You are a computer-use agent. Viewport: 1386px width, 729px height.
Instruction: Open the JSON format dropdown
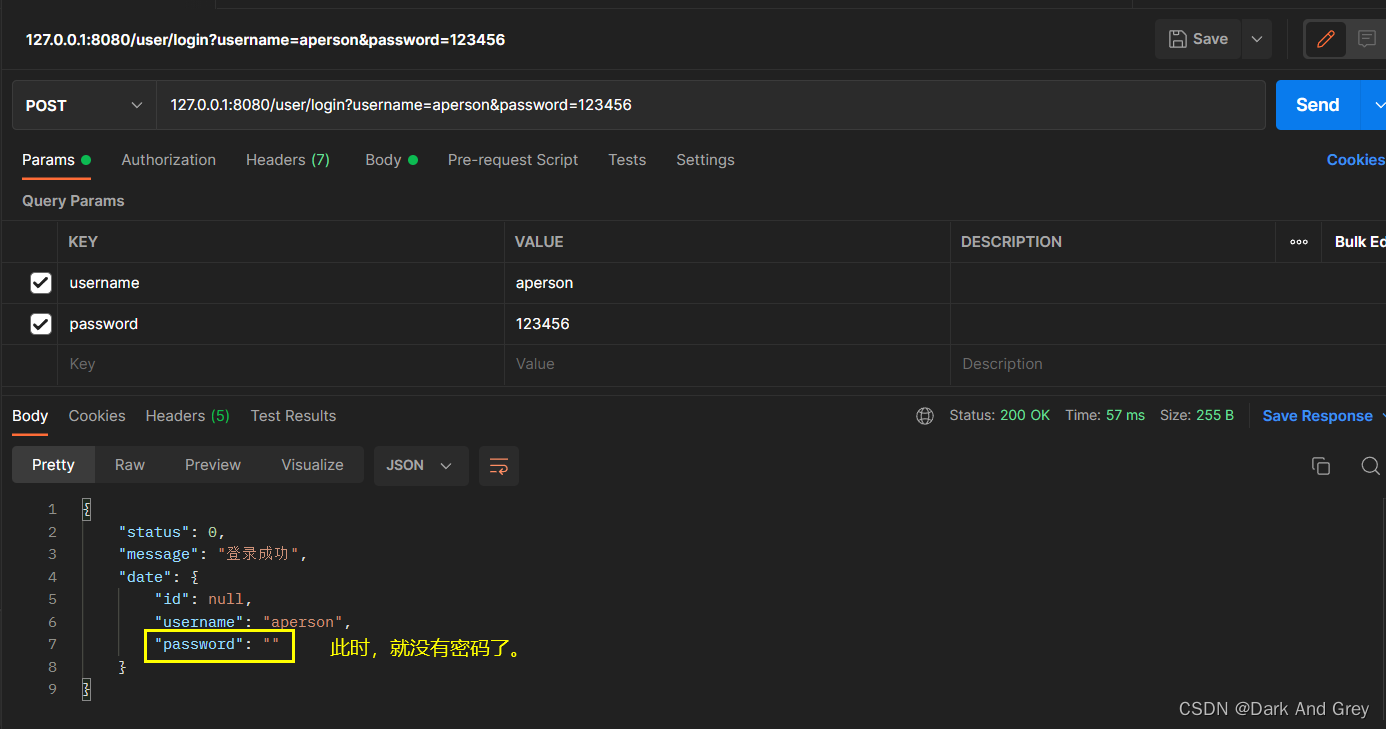pyautogui.click(x=421, y=466)
